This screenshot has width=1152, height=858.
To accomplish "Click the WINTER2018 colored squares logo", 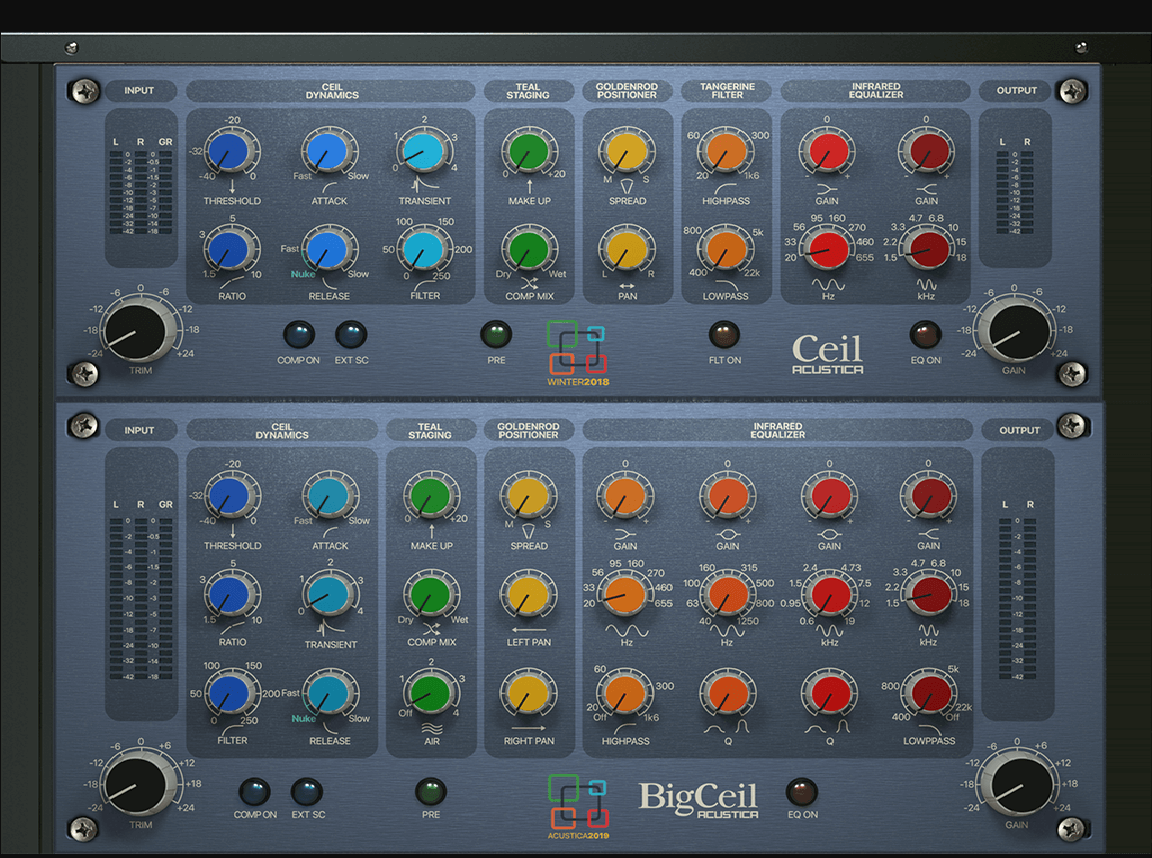I will 577,347.
